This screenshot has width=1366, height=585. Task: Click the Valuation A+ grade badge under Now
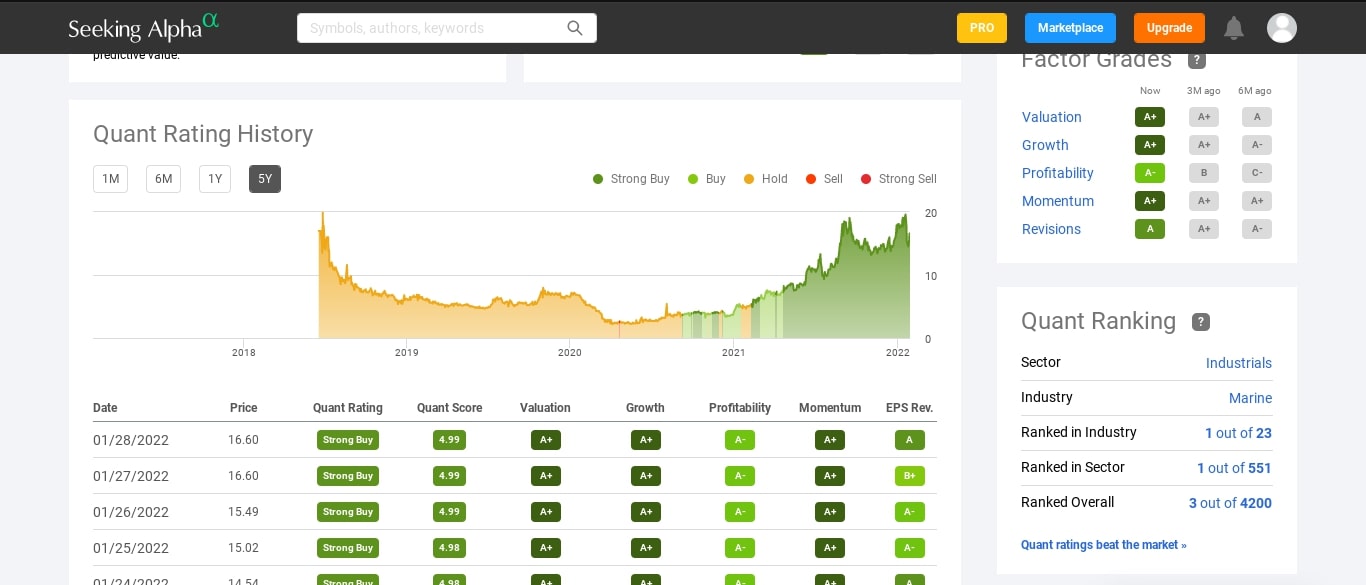coord(1150,117)
